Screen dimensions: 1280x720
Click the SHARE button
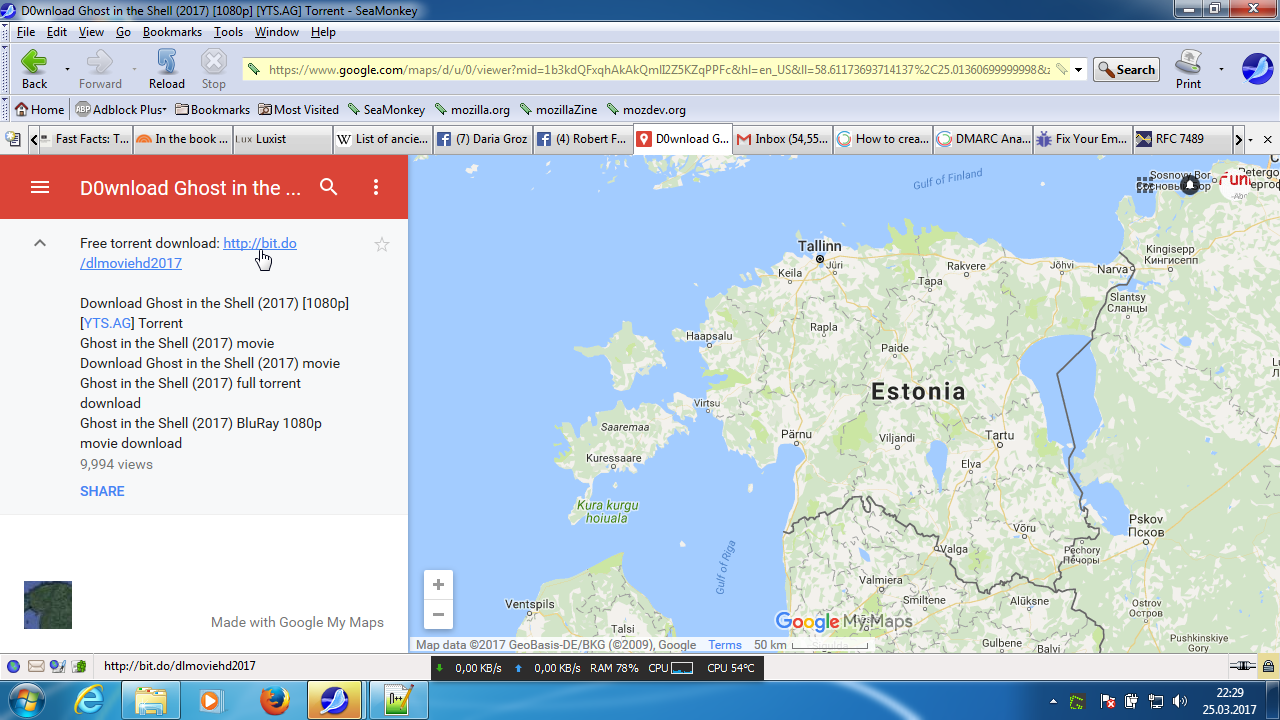pyautogui.click(x=102, y=491)
